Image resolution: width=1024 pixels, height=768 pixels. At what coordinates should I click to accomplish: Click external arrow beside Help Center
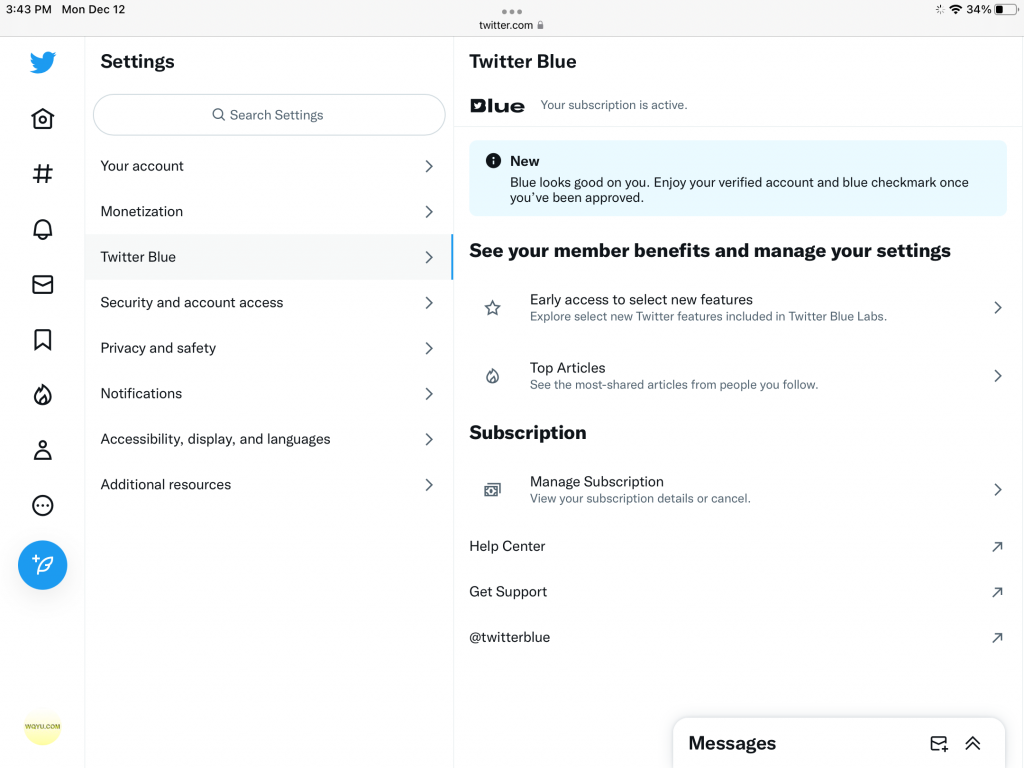pyautogui.click(x=997, y=547)
